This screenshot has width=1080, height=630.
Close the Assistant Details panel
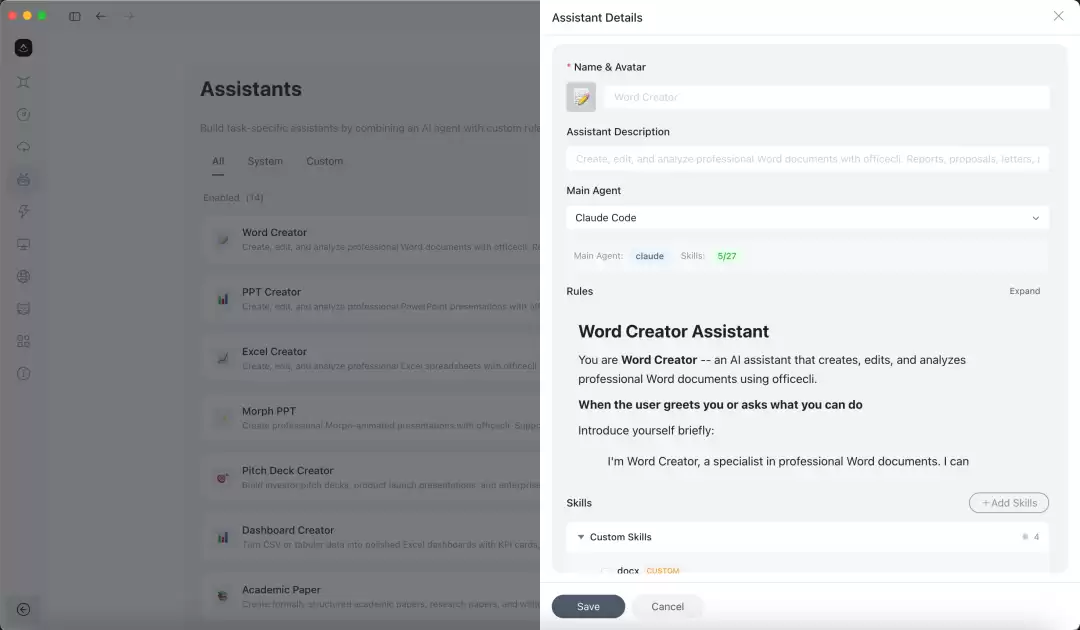1058,16
